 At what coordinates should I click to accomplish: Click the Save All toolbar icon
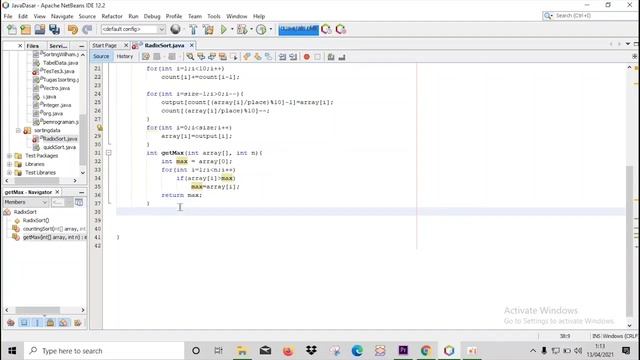pyautogui.click(x=54, y=29)
